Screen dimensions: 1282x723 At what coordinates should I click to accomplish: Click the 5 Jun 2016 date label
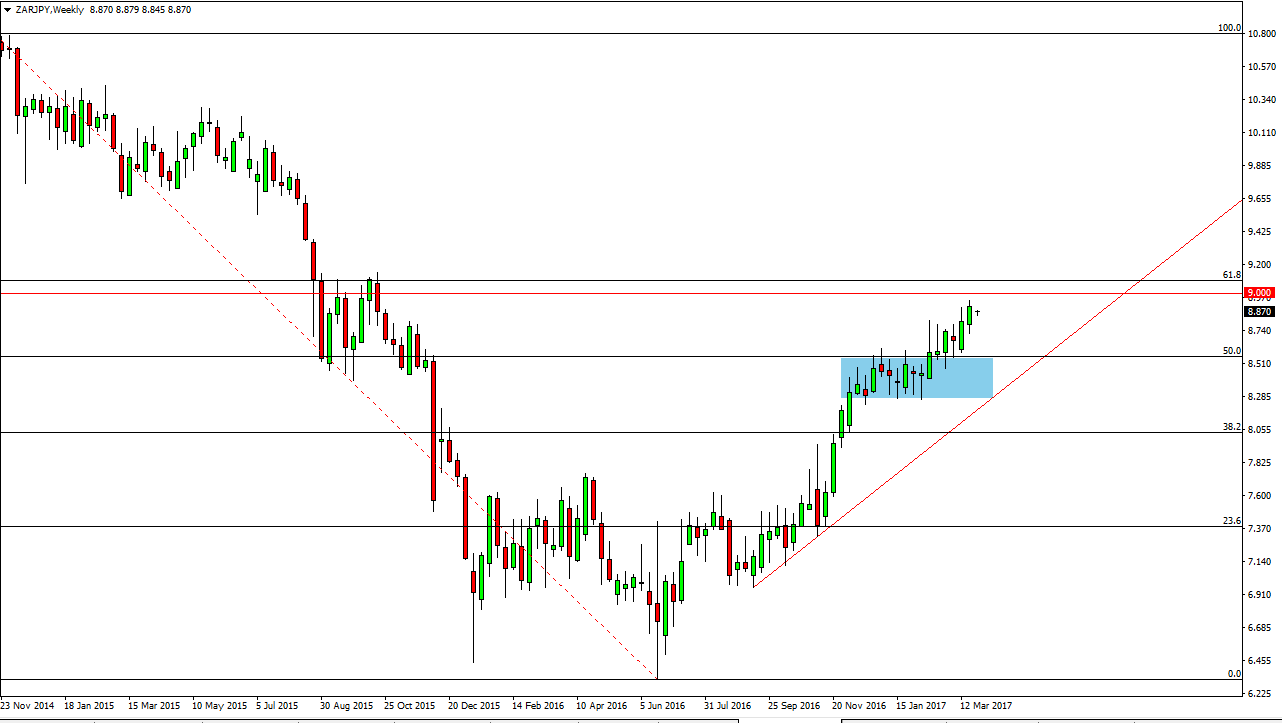(x=662, y=705)
